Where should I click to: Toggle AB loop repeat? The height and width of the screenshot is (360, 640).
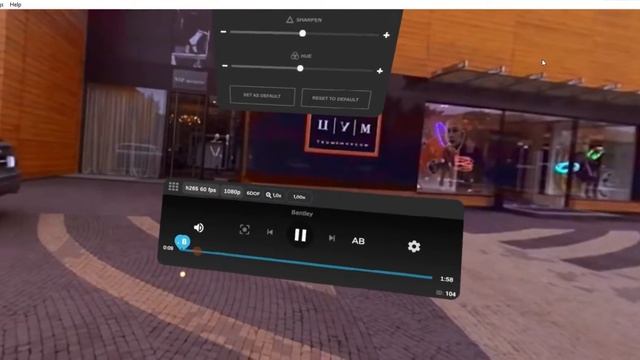(358, 241)
